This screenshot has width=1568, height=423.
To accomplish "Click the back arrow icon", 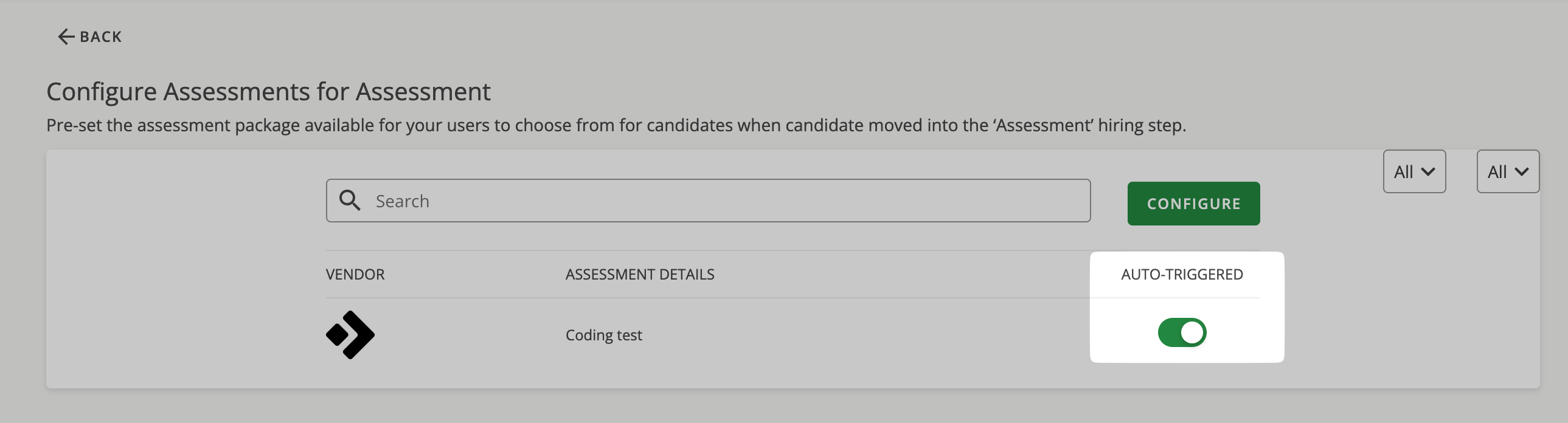I will (x=66, y=37).
